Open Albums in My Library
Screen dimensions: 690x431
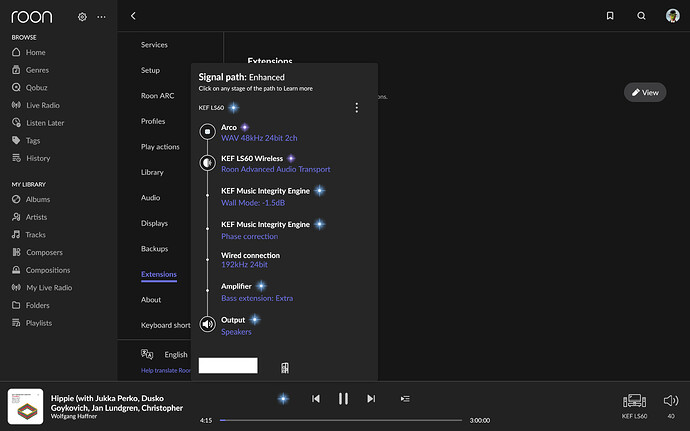point(31,199)
